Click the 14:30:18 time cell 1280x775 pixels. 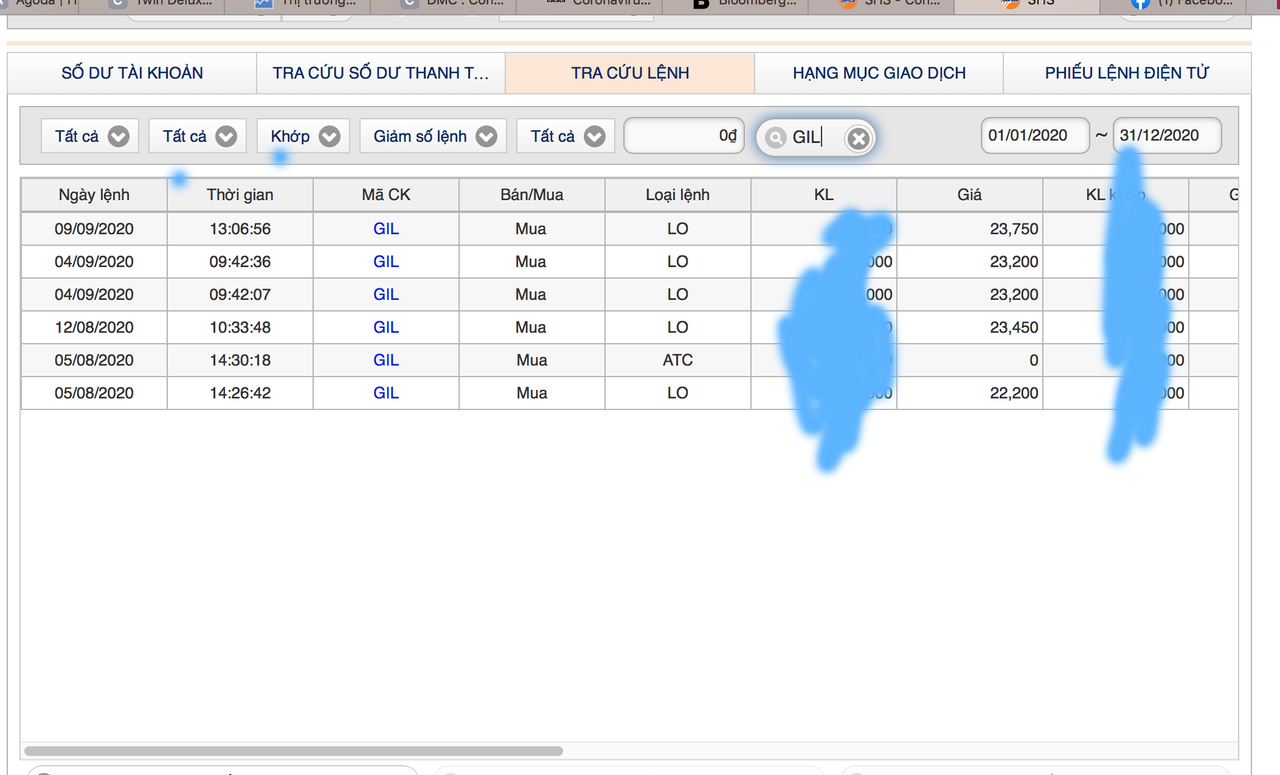(x=240, y=360)
